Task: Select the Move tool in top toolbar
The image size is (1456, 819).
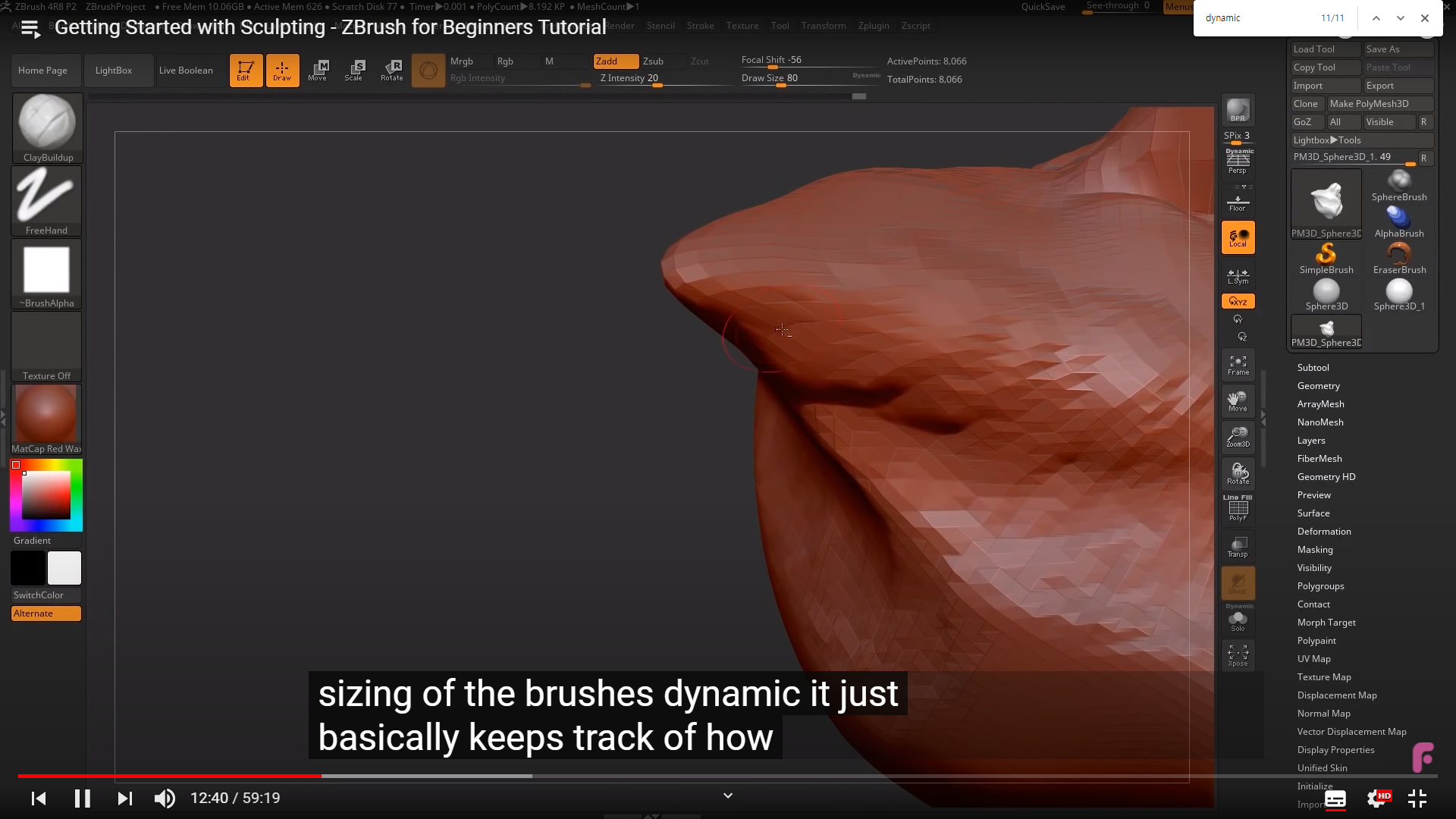Action: click(318, 70)
